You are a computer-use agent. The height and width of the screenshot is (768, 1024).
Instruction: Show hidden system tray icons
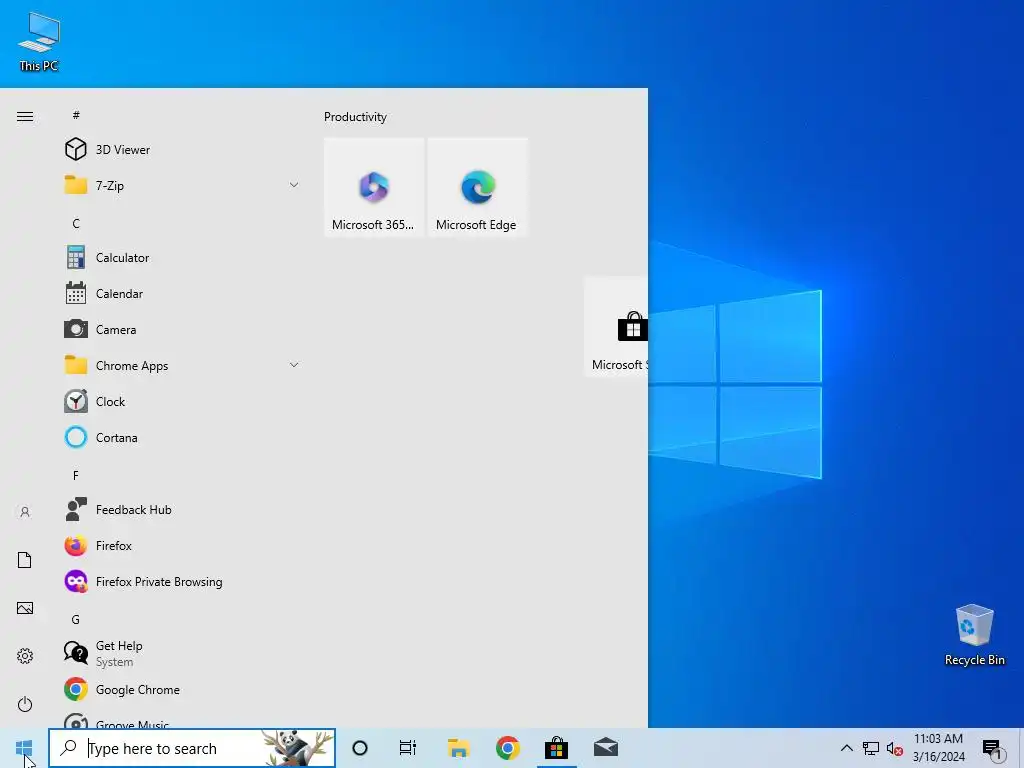coord(846,748)
